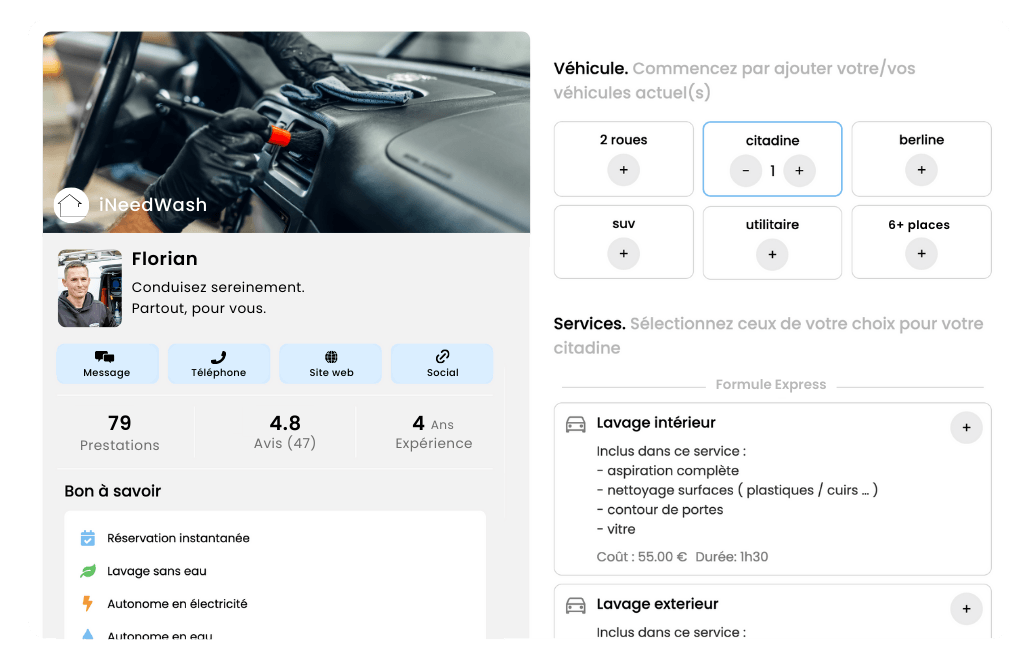
Task: Click the car icon on Lavage exterieur
Action: [x=575, y=605]
